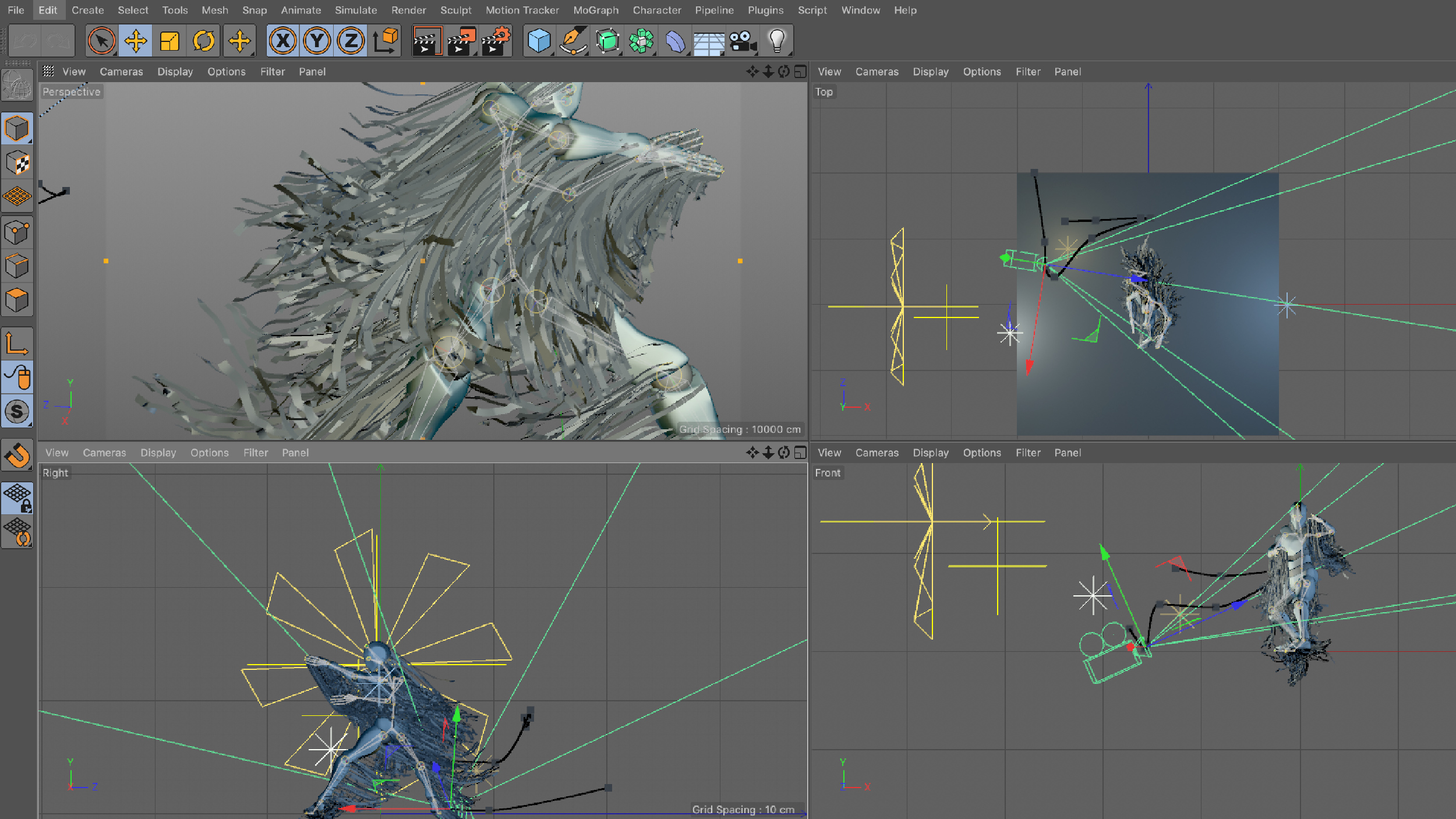Add a Light object
This screenshot has height=819, width=1456.
777,41
